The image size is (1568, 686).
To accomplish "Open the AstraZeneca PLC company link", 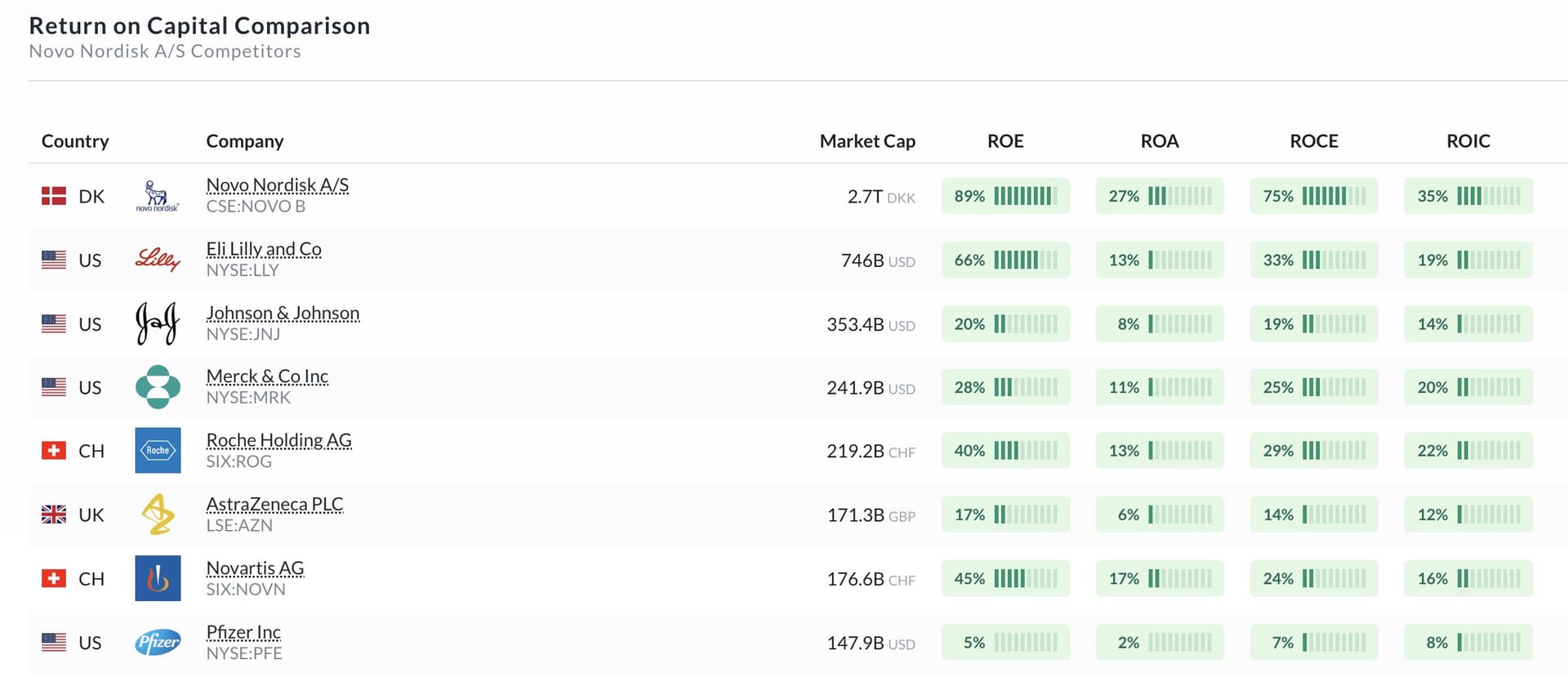I will click(274, 504).
